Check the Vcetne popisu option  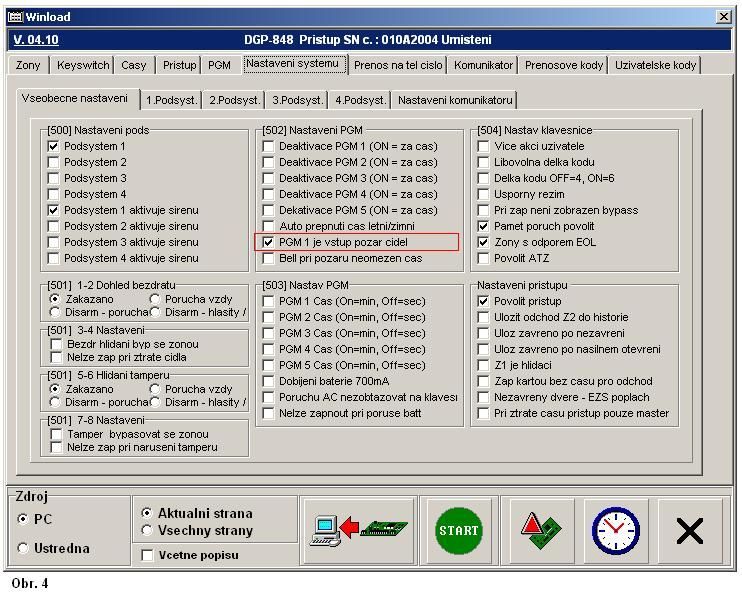point(148,555)
